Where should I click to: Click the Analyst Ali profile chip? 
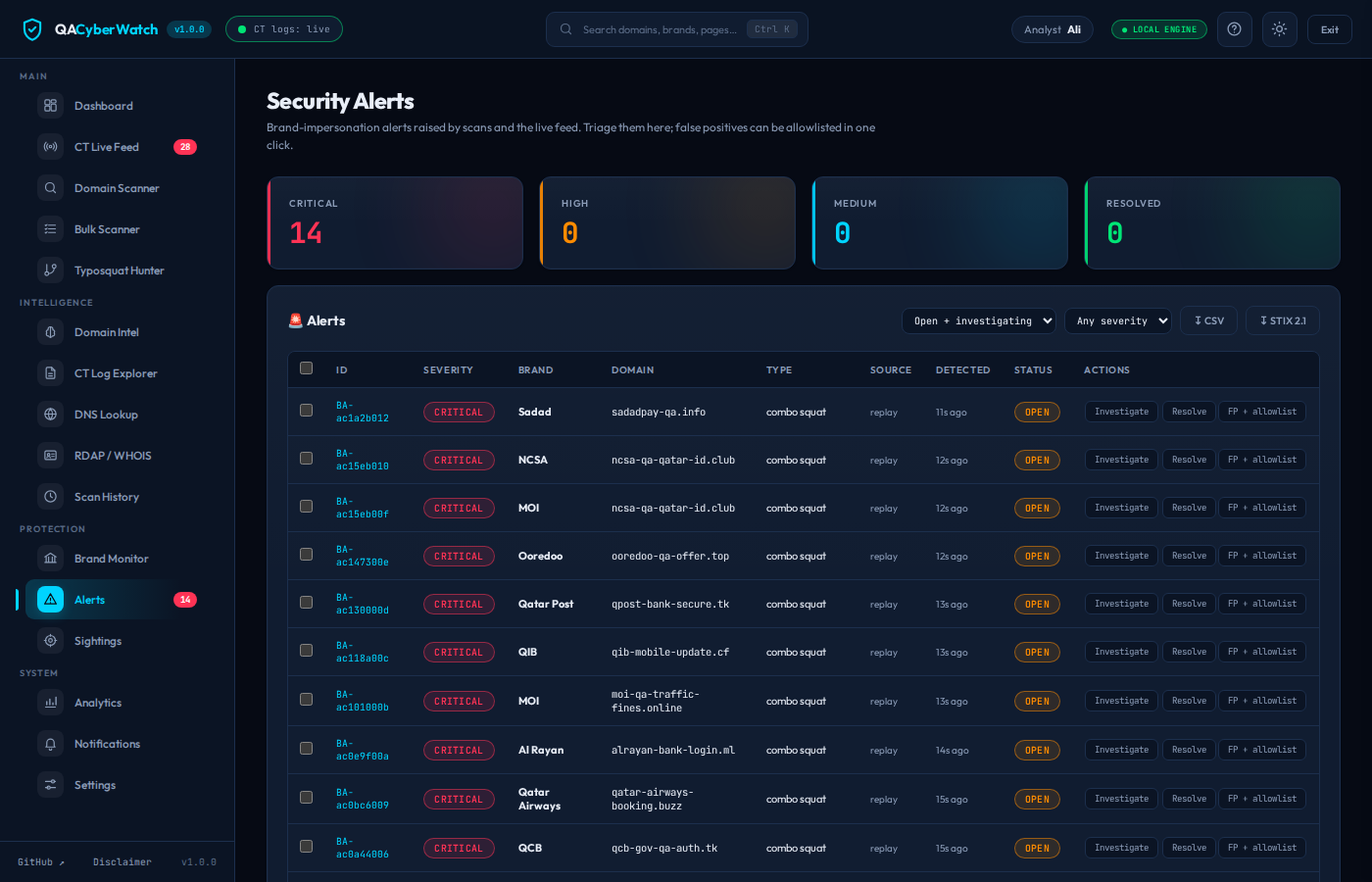1053,29
